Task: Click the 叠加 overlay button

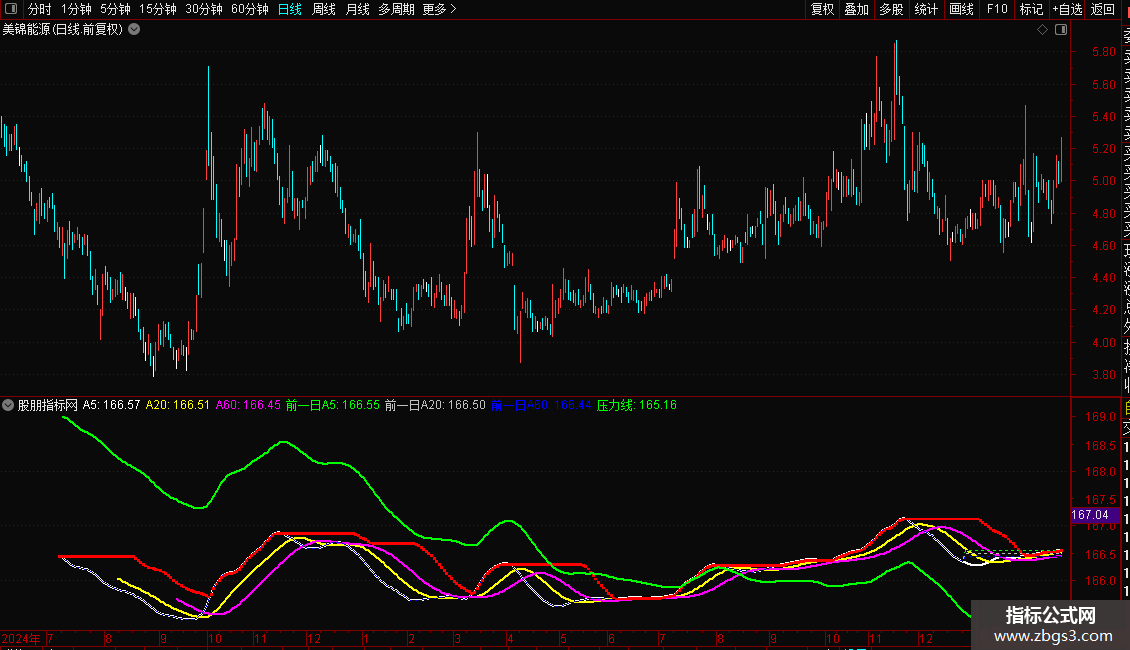Action: 857,9
